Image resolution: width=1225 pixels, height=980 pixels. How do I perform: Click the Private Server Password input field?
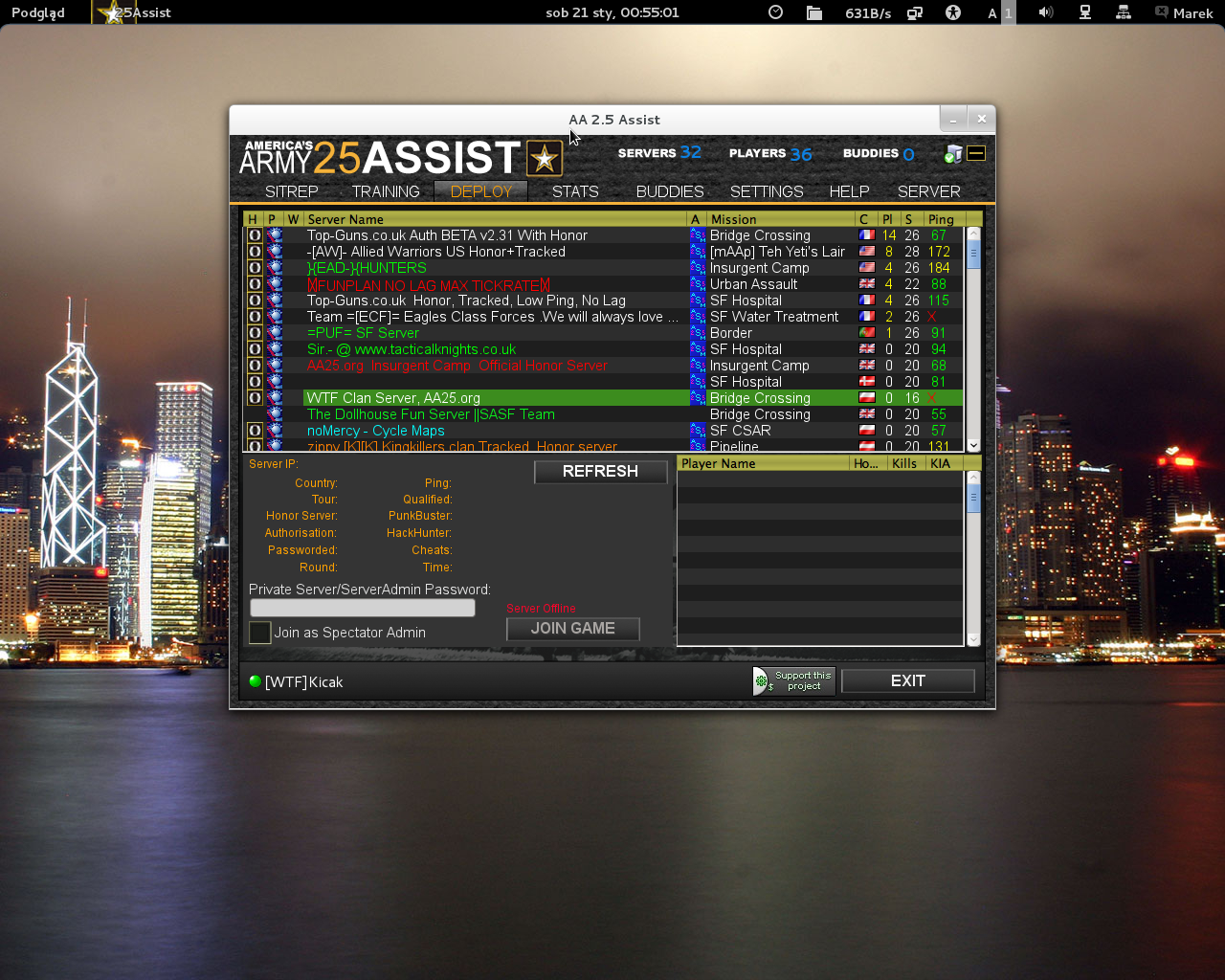(362, 608)
